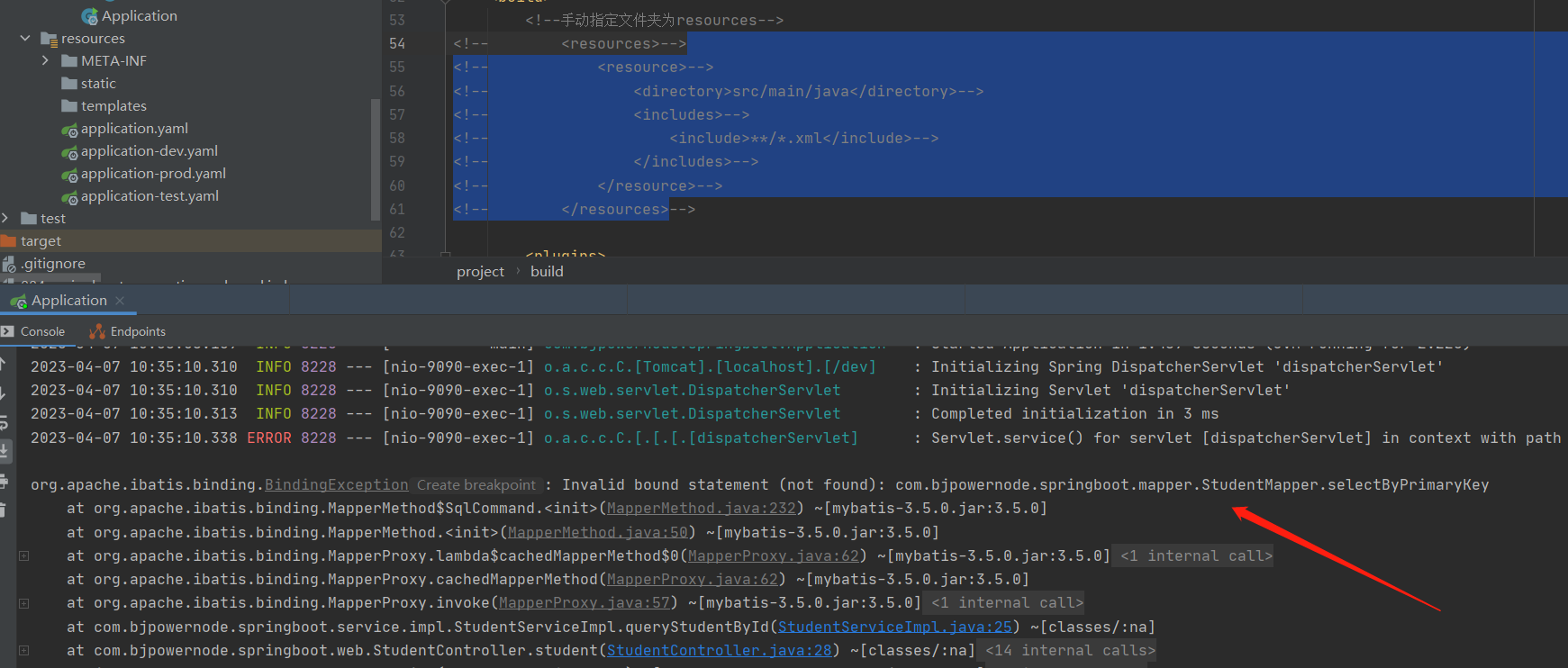Click line number 54 in the gutter
The image size is (1568, 668).
(397, 44)
